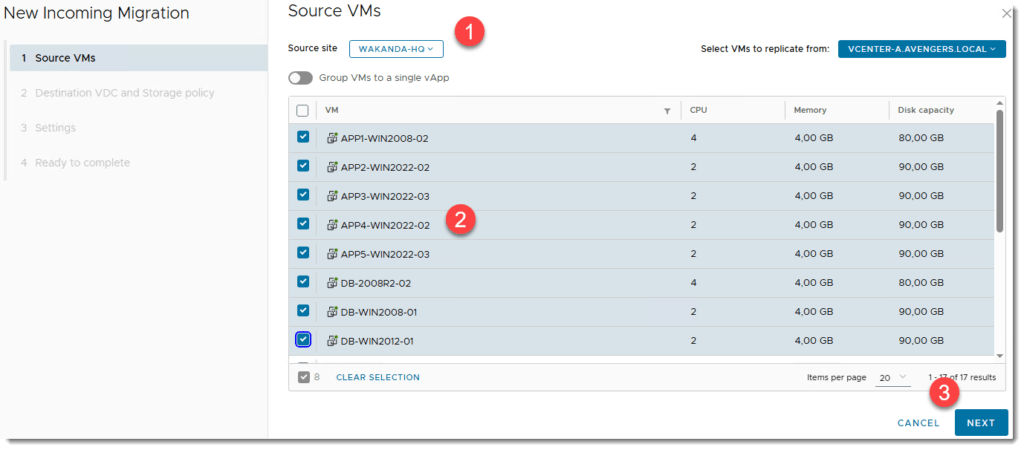Click the VM icon next to APP2-WIN2022-02
1024x450 pixels.
coord(332,167)
